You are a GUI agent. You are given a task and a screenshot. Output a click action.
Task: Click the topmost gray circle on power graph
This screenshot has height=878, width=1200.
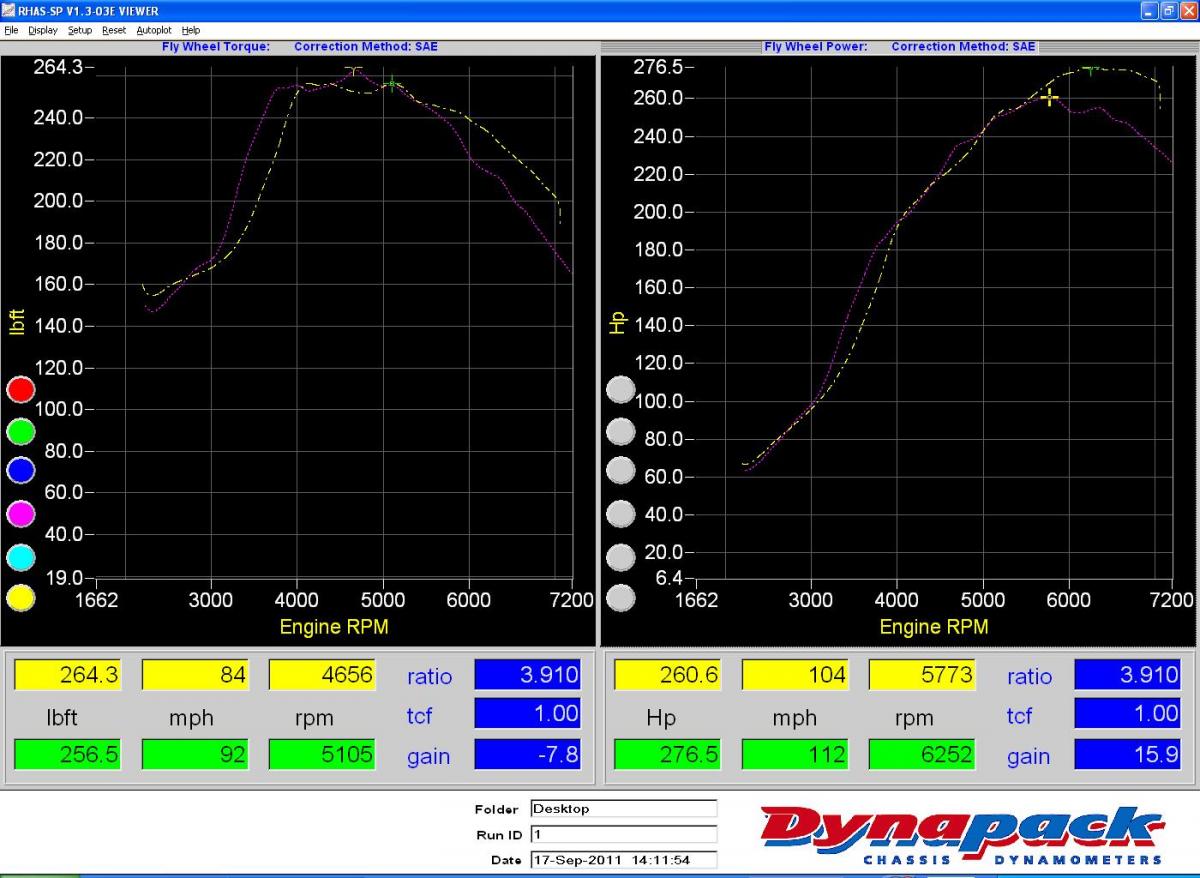point(621,389)
